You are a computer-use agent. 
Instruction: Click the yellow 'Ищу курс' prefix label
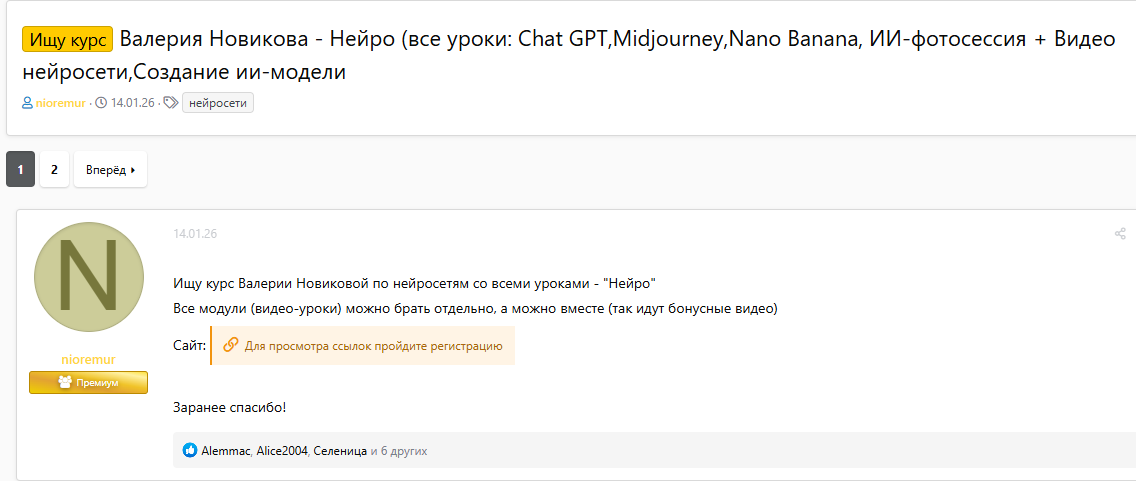pos(67,39)
